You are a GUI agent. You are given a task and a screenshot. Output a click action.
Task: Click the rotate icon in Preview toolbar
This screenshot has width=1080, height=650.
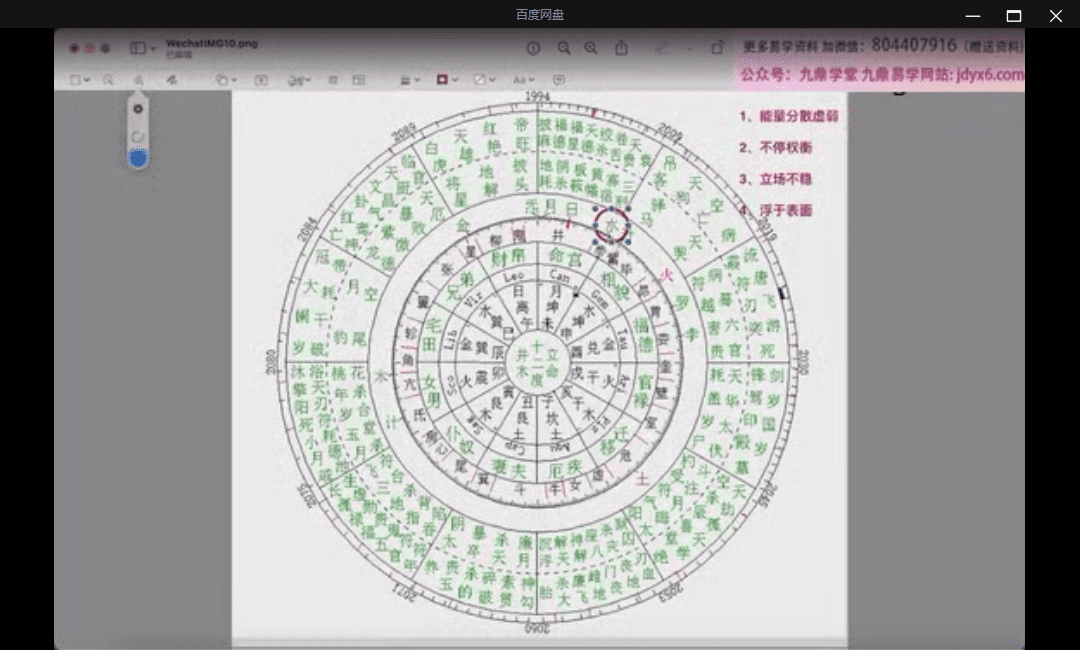click(x=717, y=48)
